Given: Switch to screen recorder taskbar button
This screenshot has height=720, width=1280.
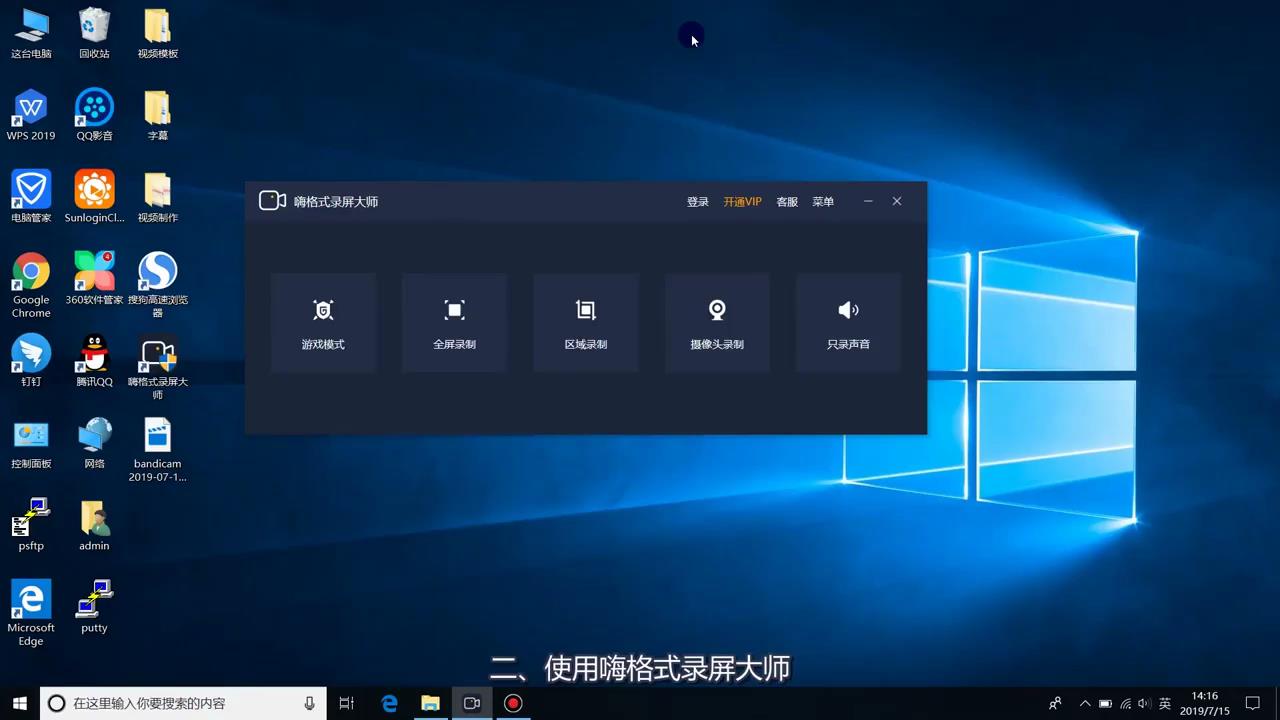Looking at the screenshot, I should [x=471, y=703].
